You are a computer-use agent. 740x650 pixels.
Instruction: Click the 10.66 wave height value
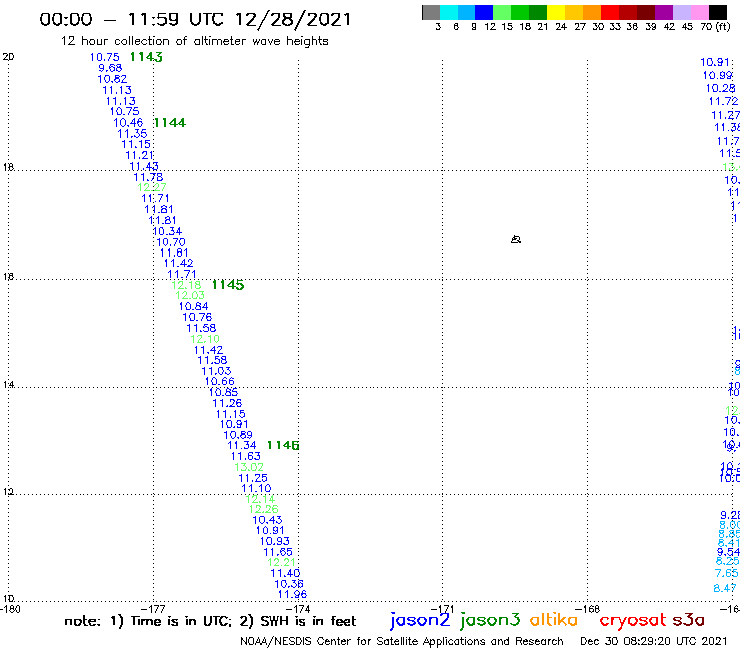tap(219, 381)
